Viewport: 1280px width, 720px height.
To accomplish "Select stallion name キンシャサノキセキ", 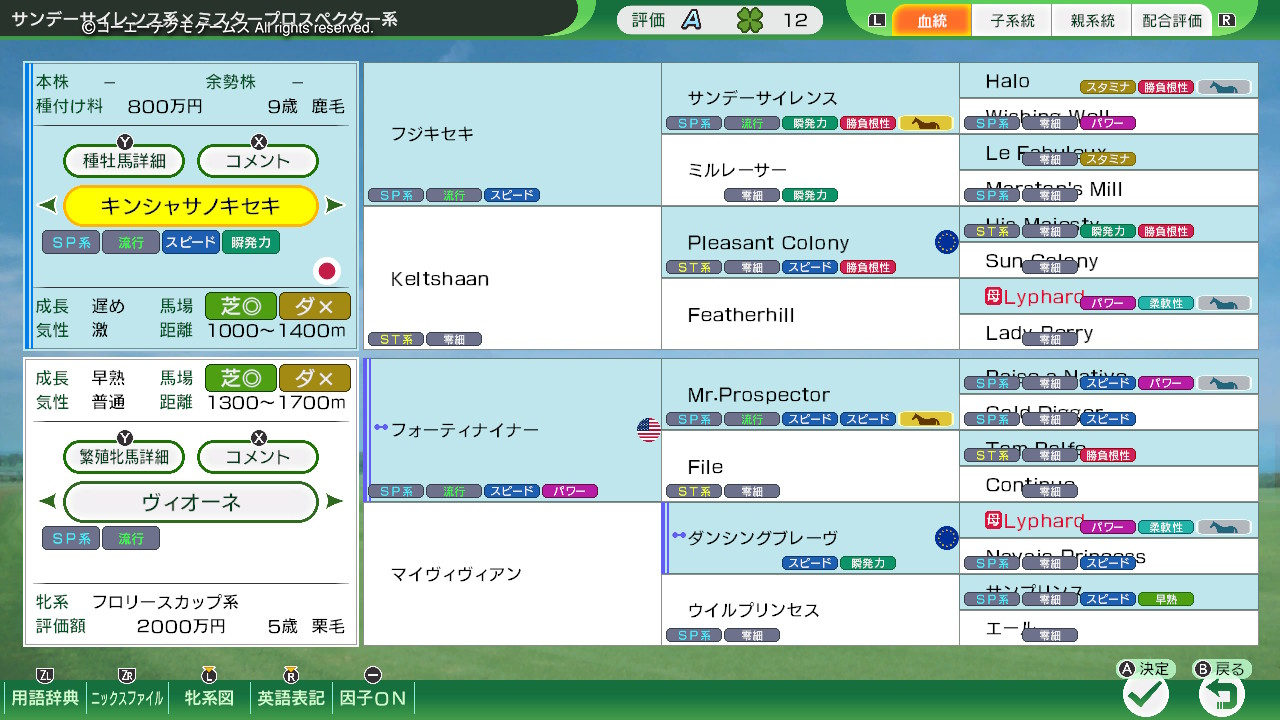I will (191, 206).
